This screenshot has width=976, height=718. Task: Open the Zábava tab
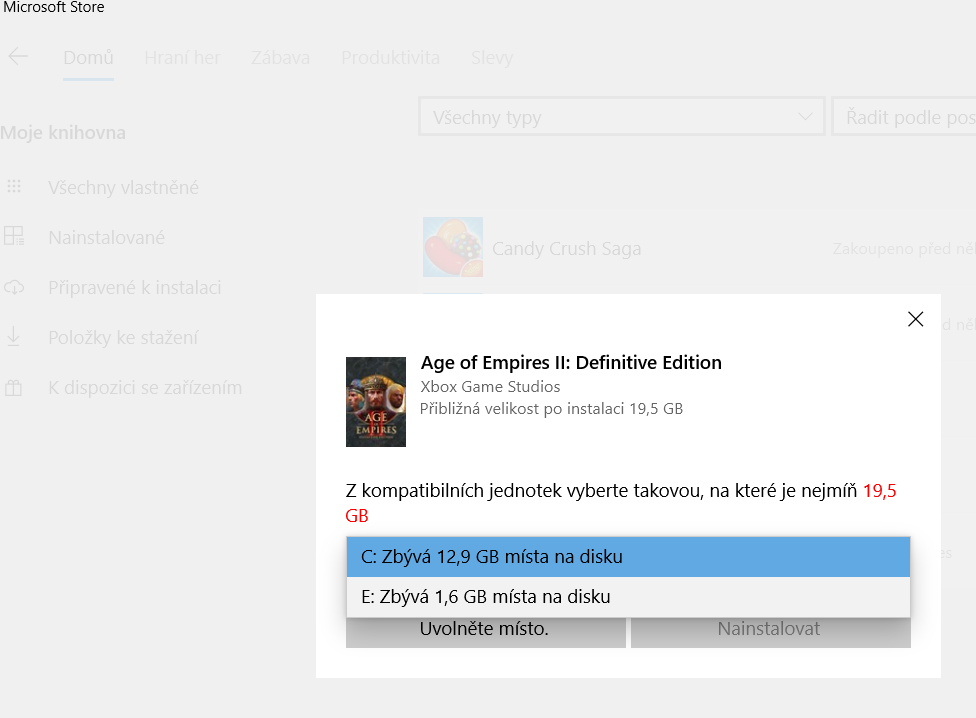pyautogui.click(x=280, y=58)
